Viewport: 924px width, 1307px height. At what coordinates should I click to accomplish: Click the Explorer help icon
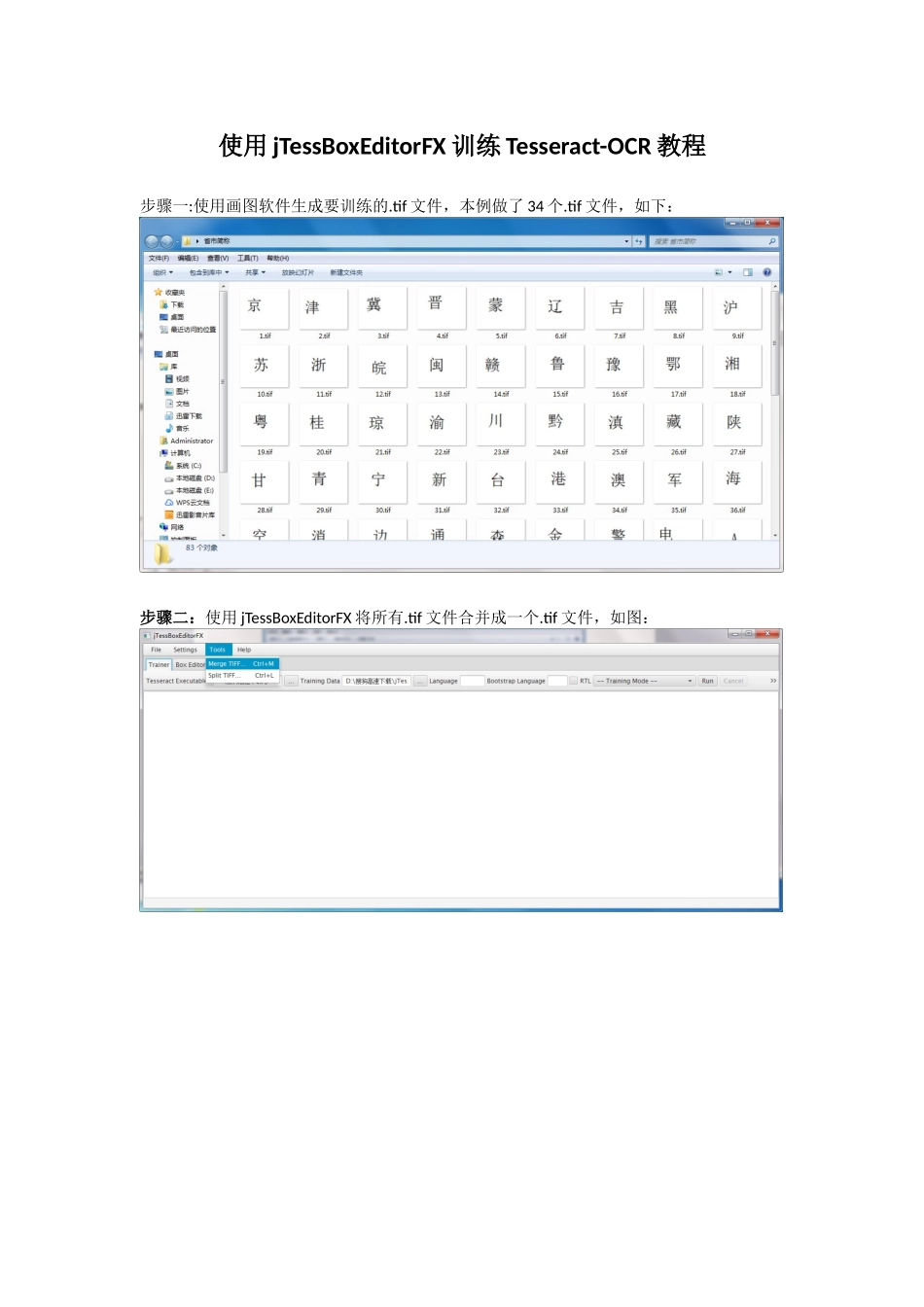click(767, 273)
